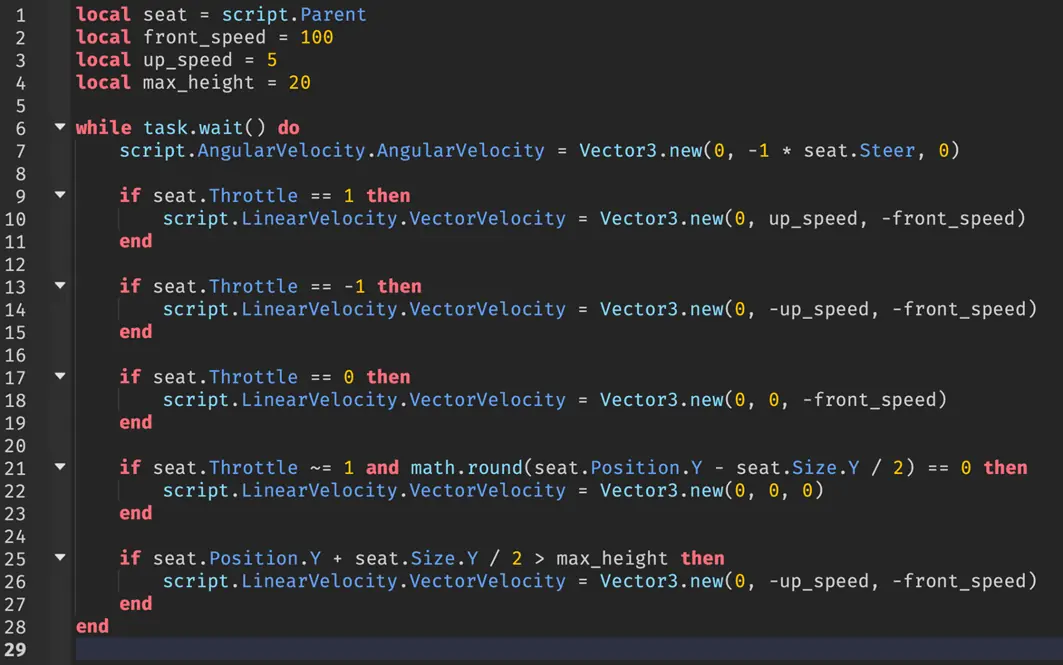Image resolution: width=1063 pixels, height=665 pixels.
Task: Click the 'and' keyword on line 21
Action: pyautogui.click(x=382, y=468)
